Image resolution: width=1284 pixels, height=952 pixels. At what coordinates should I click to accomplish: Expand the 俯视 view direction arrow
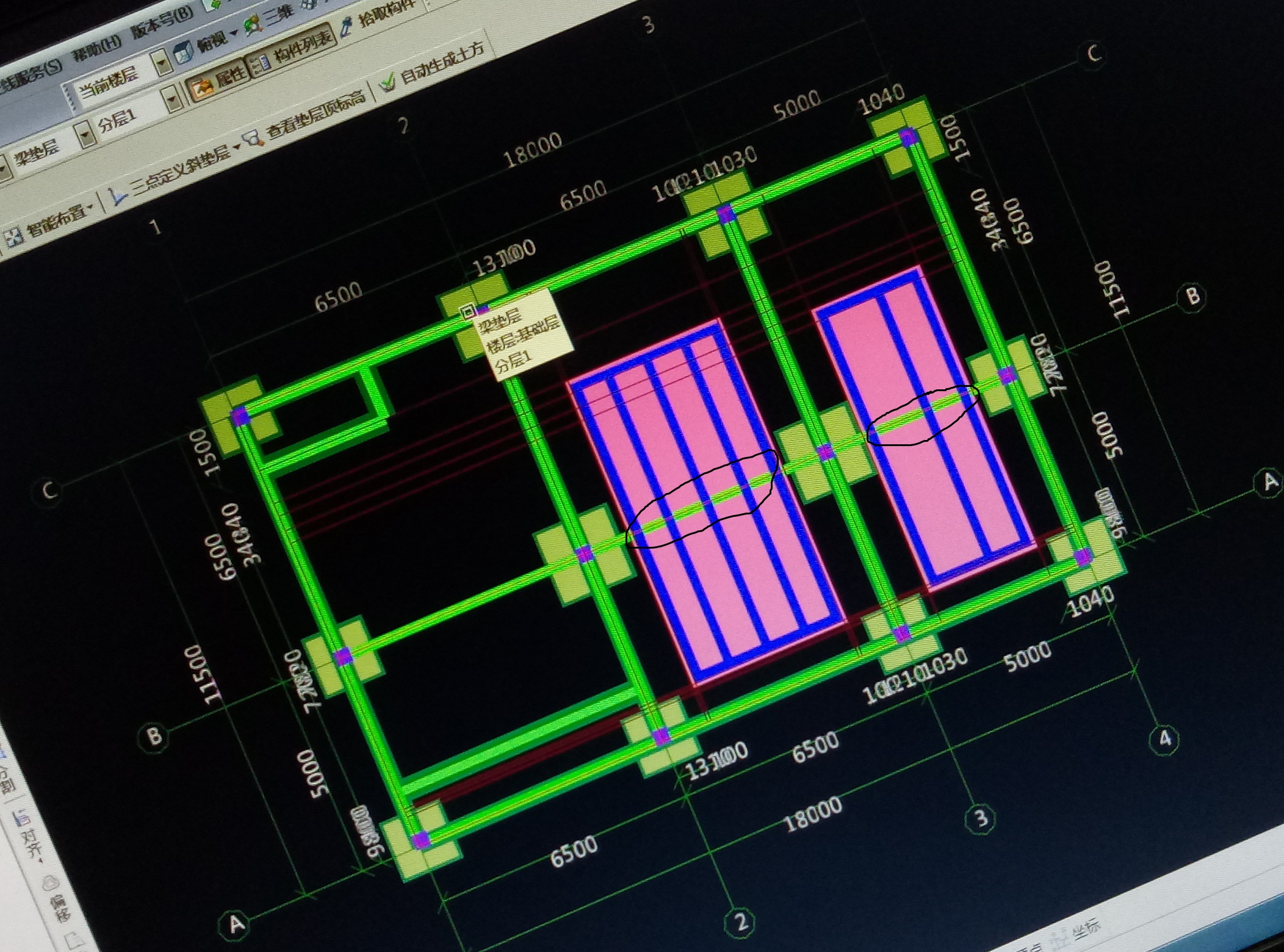234,32
